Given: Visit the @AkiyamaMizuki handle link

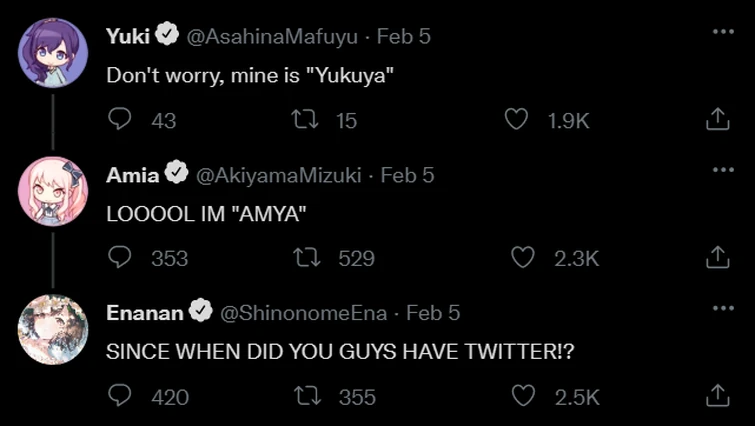Looking at the screenshot, I should pos(277,174).
